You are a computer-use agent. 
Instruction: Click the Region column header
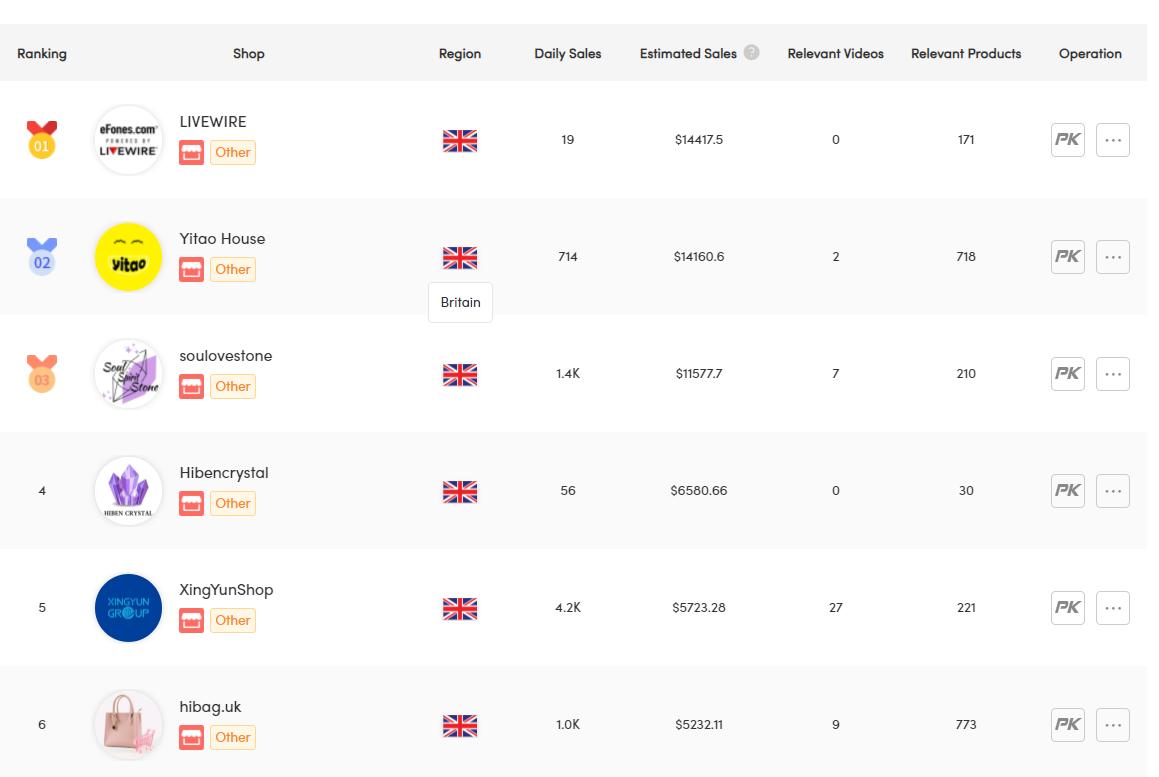460,53
